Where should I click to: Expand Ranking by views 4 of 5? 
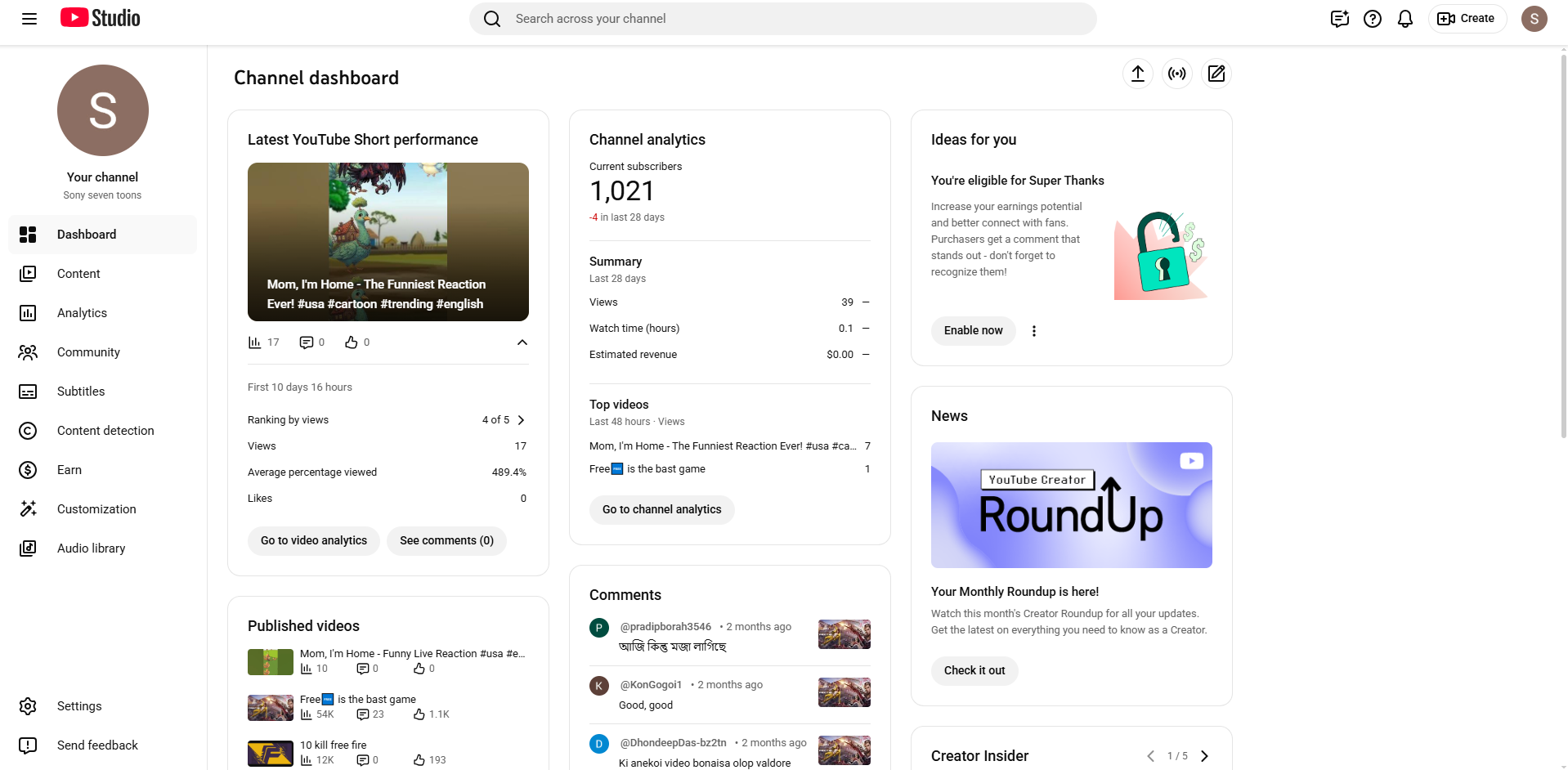pos(521,420)
